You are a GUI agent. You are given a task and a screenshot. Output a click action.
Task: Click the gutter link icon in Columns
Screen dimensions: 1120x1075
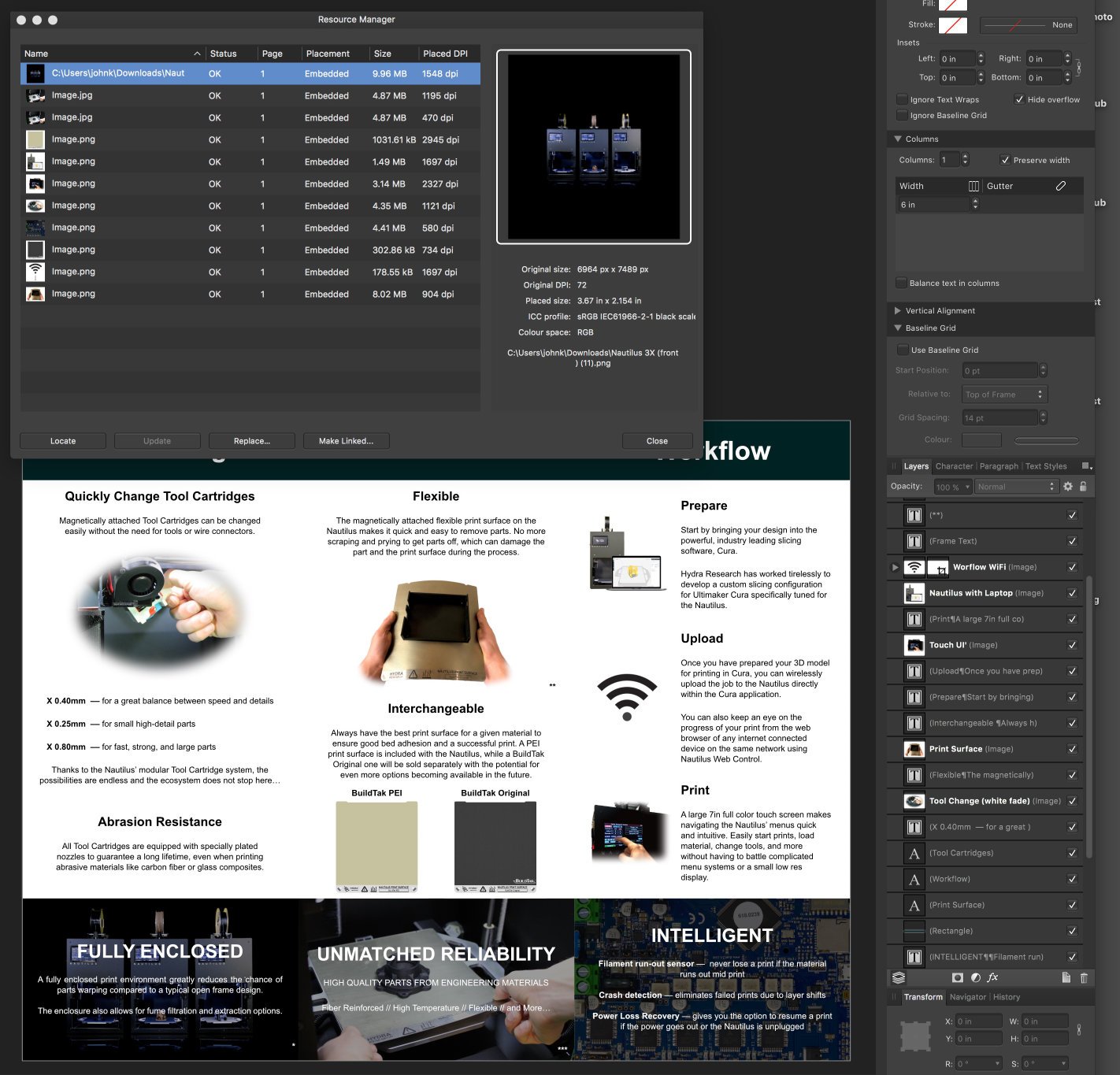point(1061,186)
